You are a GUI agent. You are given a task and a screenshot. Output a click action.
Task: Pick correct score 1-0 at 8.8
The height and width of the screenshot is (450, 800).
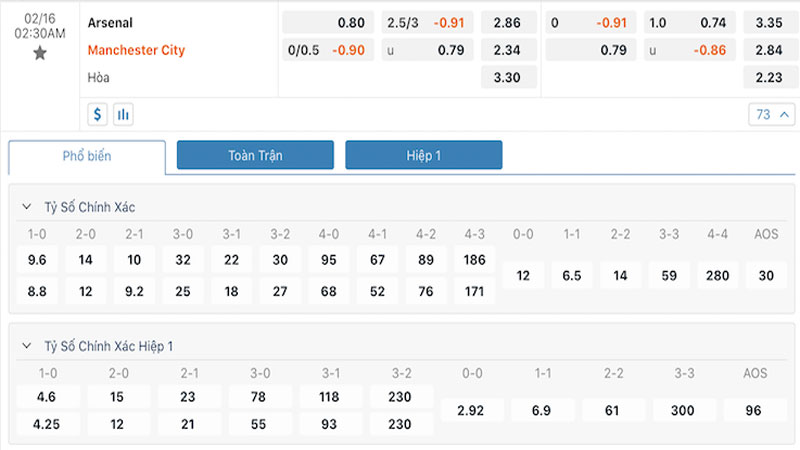37,291
